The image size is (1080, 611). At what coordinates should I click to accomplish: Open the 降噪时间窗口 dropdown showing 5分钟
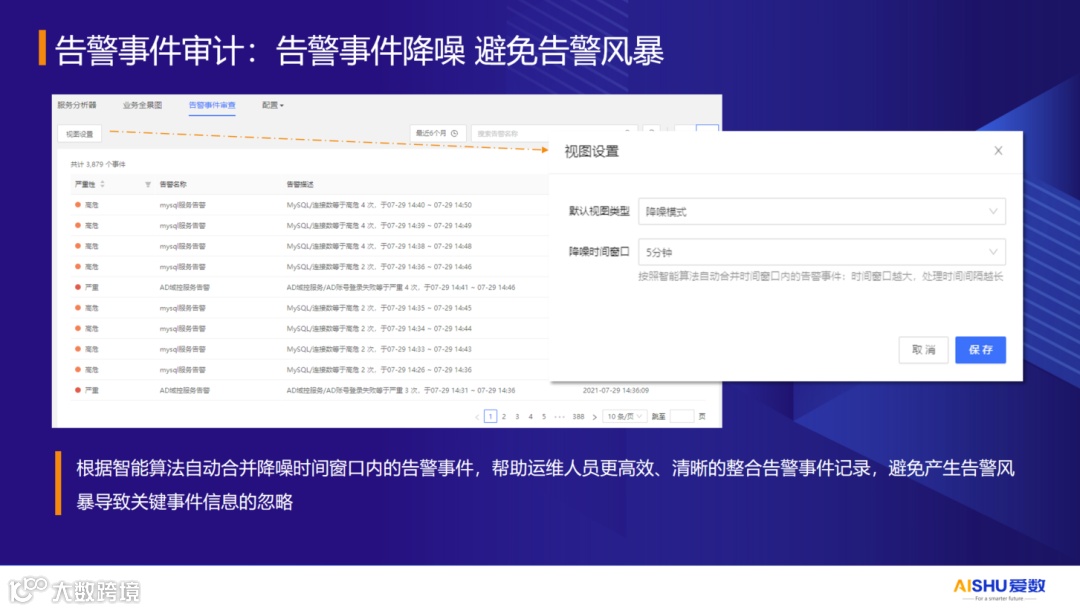(x=822, y=252)
